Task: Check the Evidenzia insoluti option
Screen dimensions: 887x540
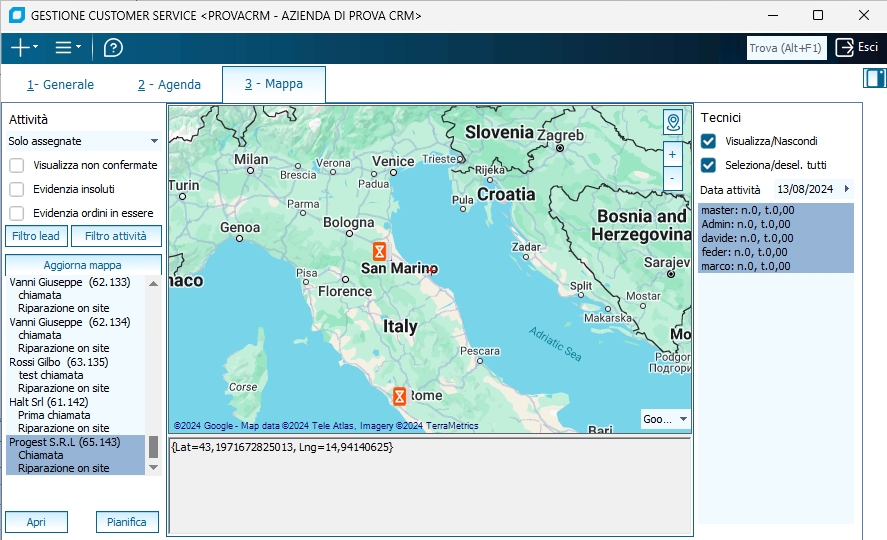Action: tap(17, 189)
